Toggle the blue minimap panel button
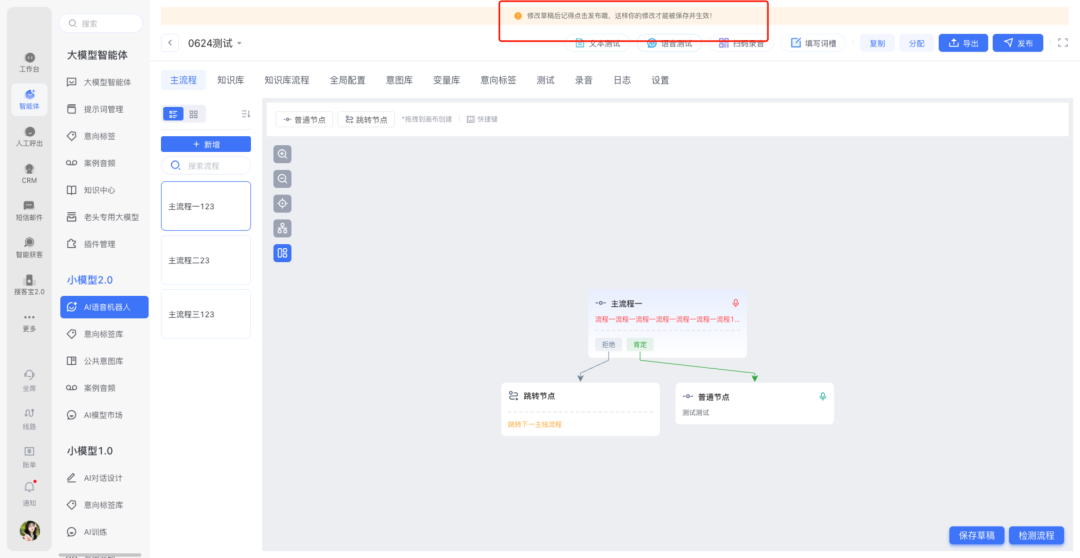Image resolution: width=1080 pixels, height=558 pixels. click(283, 253)
